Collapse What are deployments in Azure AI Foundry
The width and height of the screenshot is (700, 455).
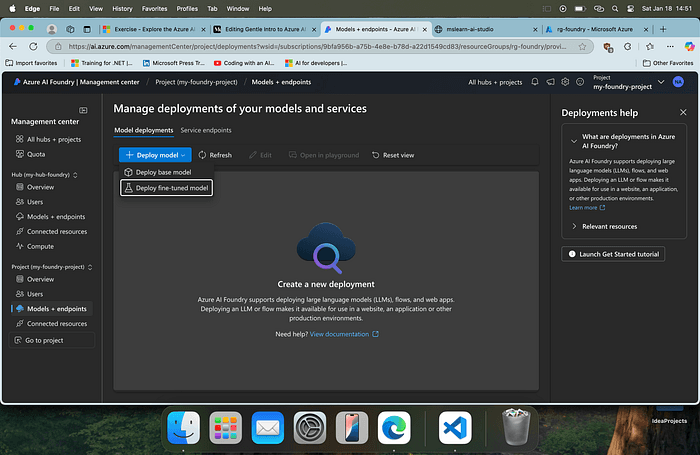(574, 141)
